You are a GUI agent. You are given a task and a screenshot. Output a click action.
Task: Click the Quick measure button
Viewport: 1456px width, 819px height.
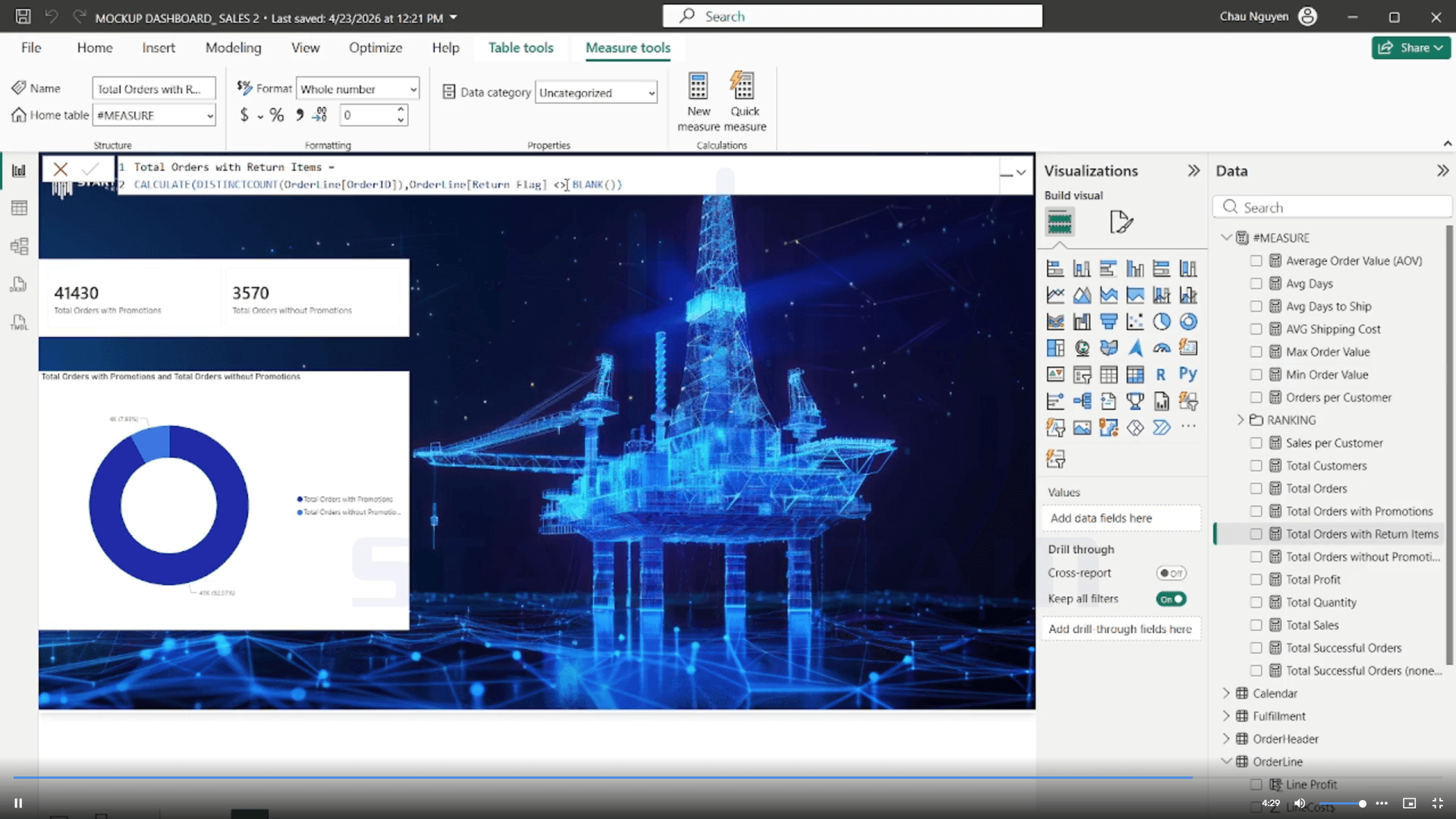coord(744,102)
